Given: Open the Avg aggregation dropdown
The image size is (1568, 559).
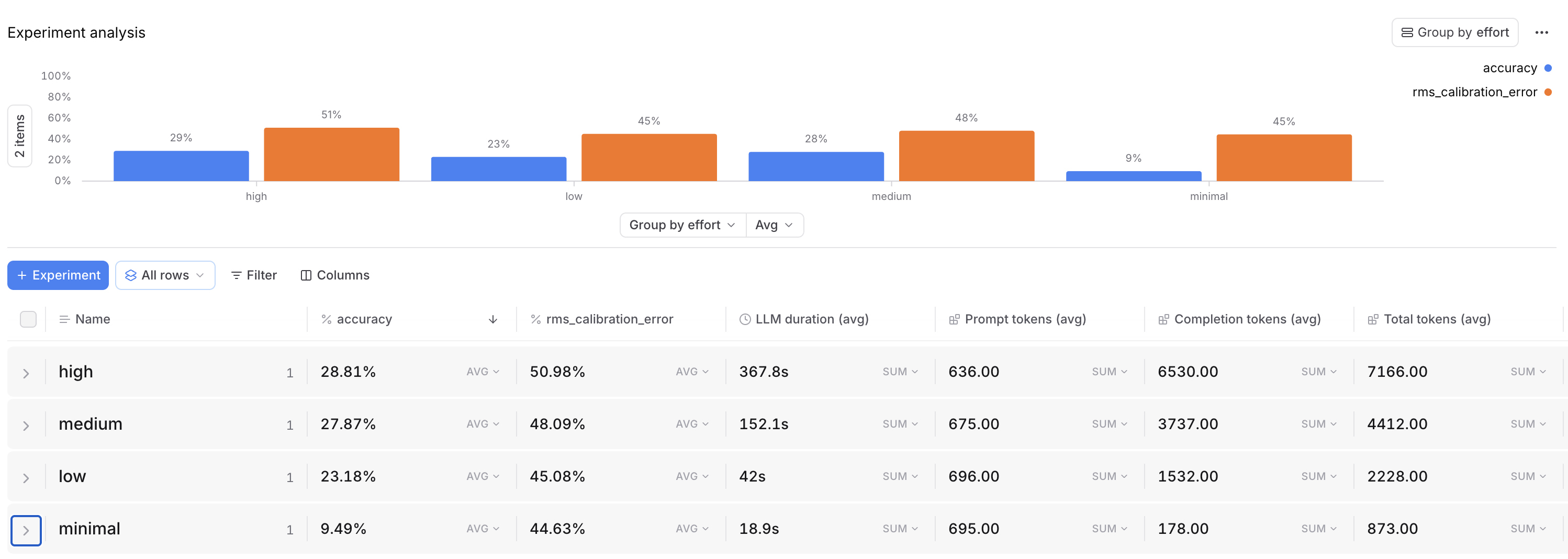Looking at the screenshot, I should click(x=774, y=225).
